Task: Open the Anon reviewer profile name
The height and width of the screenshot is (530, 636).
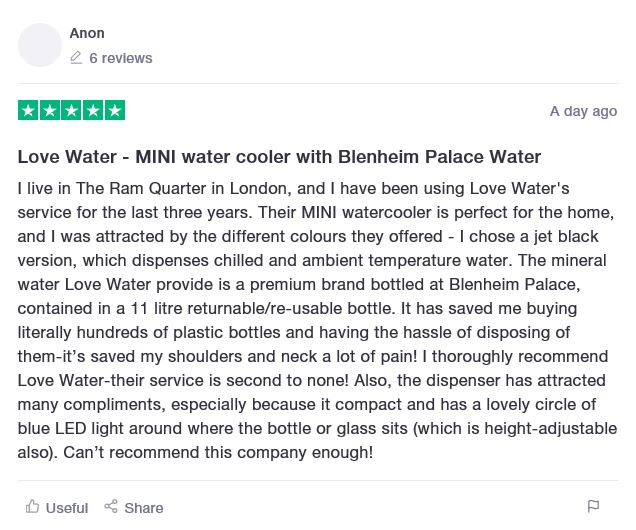Action: pos(87,33)
